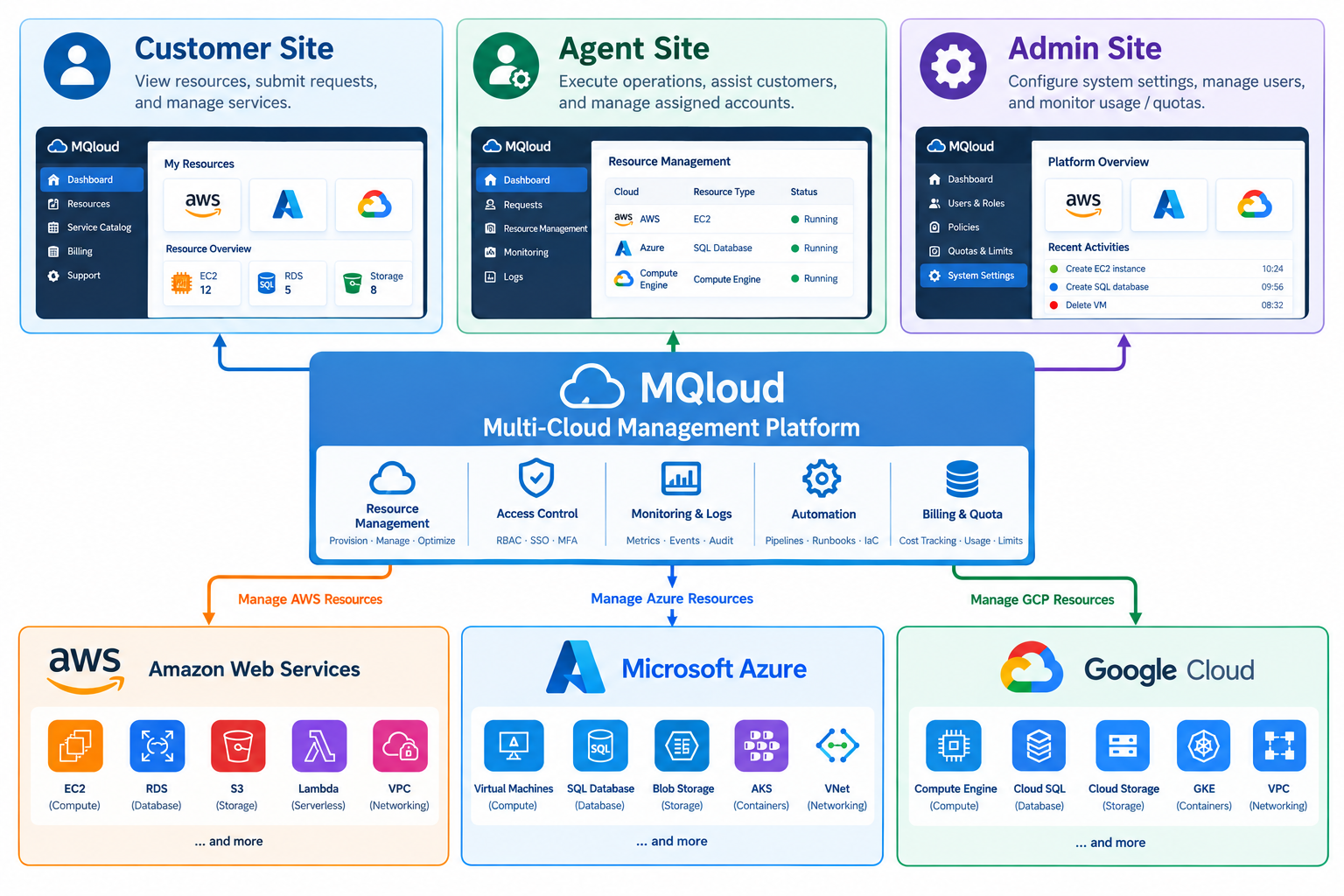Select the Compute Engine table row
The width and height of the screenshot is (1344, 896).
(x=729, y=279)
